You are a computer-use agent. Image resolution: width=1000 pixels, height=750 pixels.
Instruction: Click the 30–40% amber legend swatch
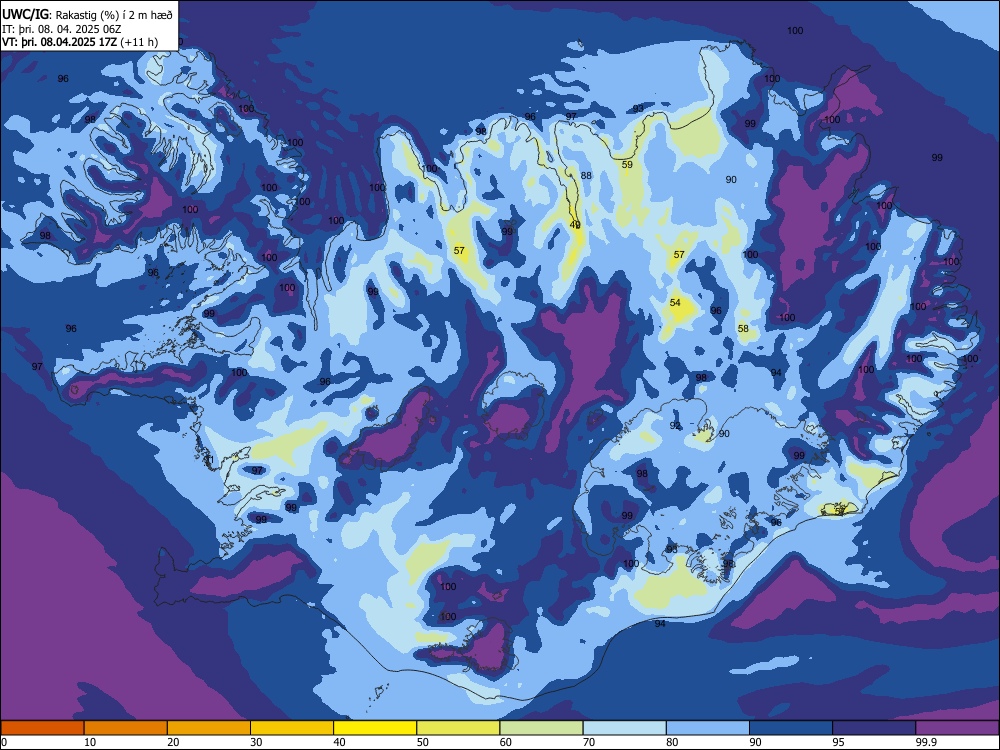(292, 728)
